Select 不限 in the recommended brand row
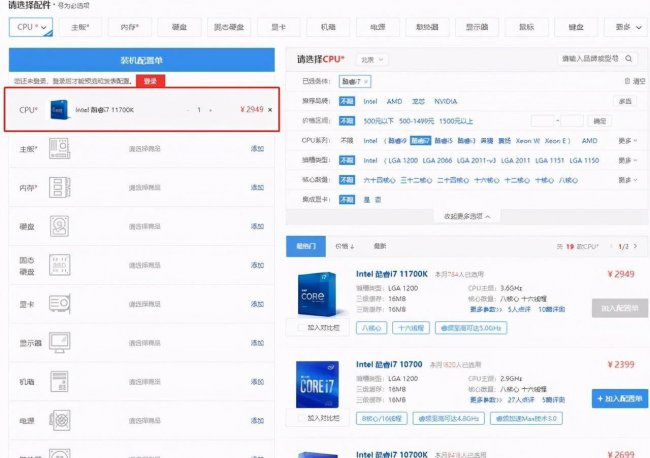The width and height of the screenshot is (650, 458). tap(347, 101)
